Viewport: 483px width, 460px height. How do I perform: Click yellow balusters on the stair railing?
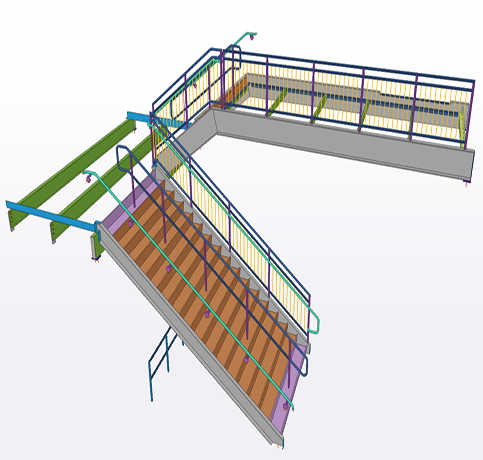tap(233, 240)
